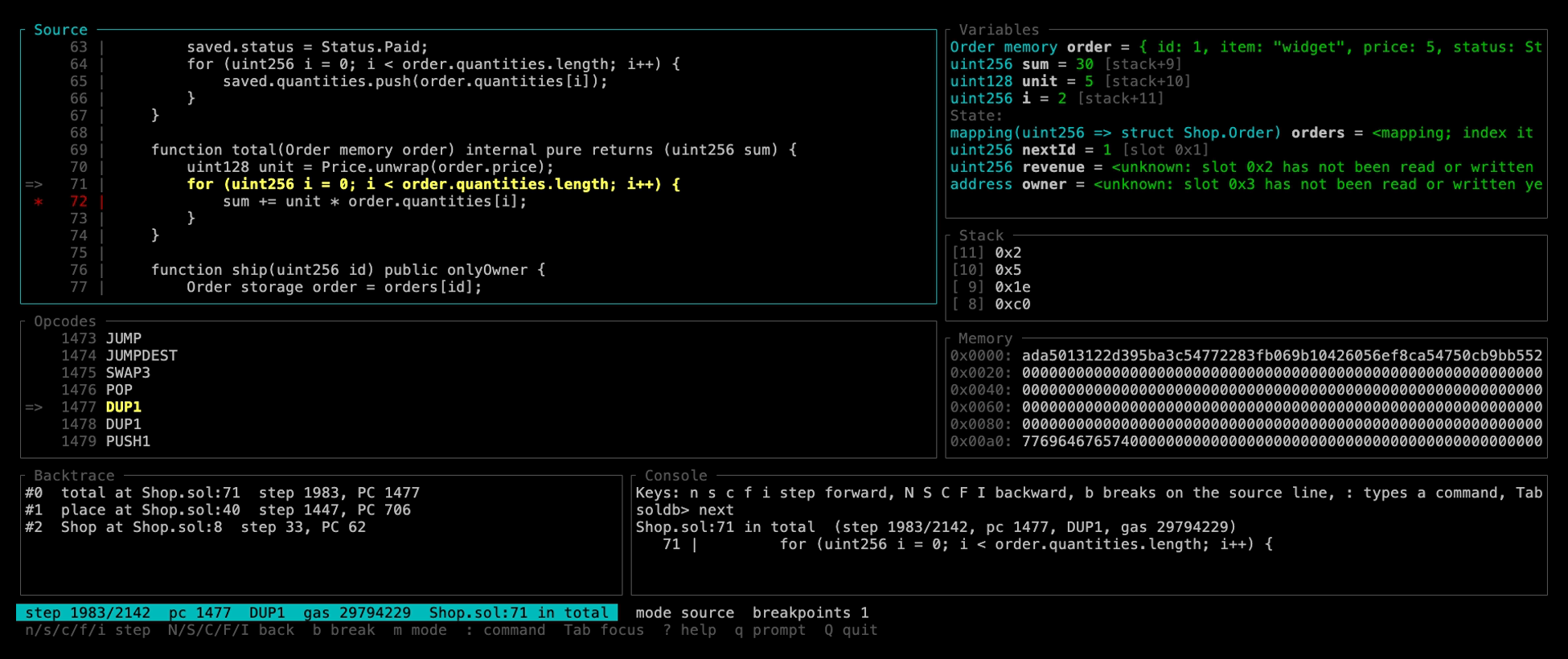The image size is (1568, 659).
Task: Click the Tab focus key hint
Action: coord(604,630)
